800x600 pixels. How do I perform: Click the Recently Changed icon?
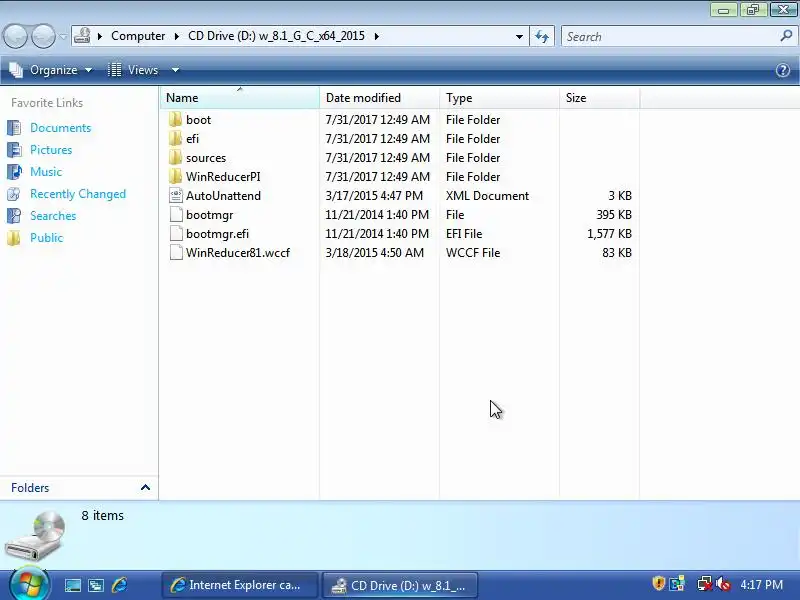14,194
